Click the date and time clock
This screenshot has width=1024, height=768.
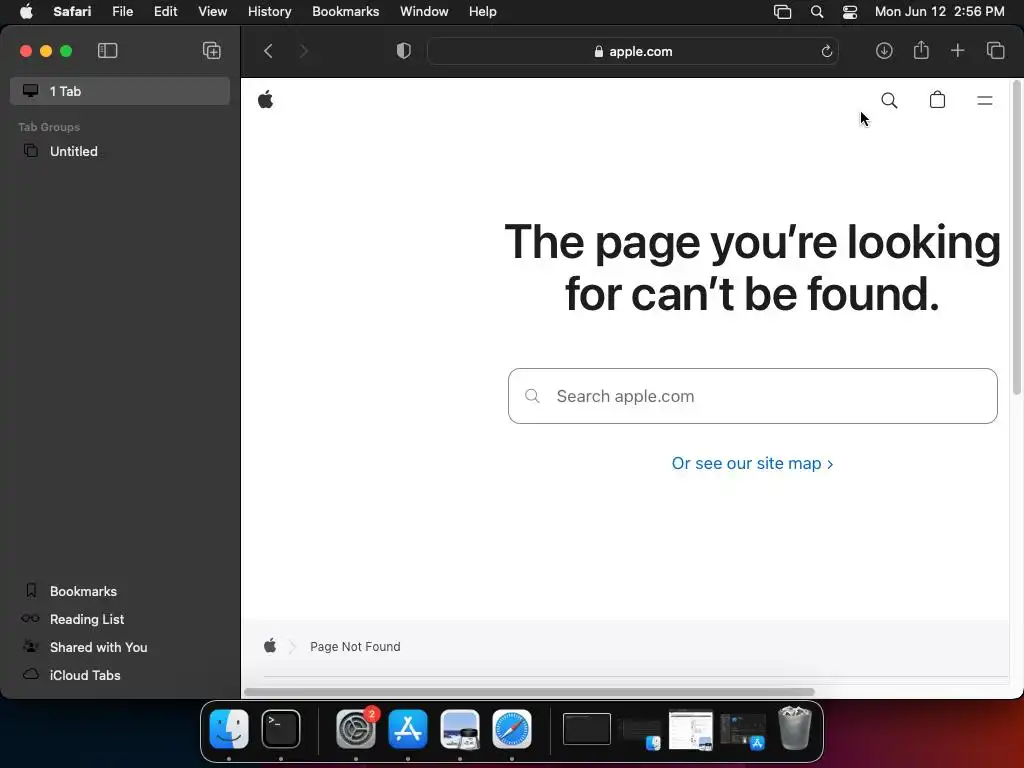tap(939, 11)
